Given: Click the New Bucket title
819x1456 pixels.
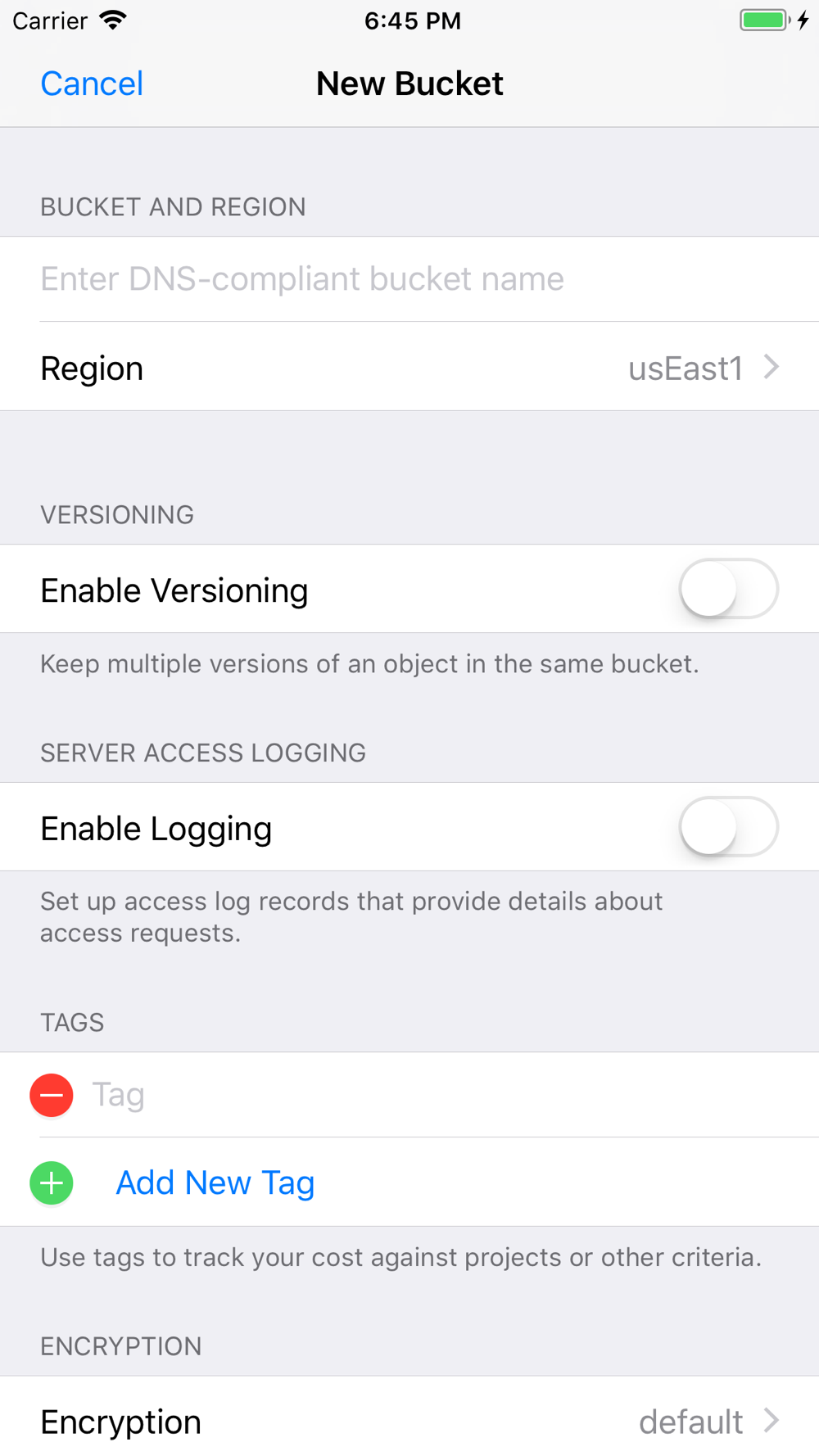Looking at the screenshot, I should coord(409,84).
